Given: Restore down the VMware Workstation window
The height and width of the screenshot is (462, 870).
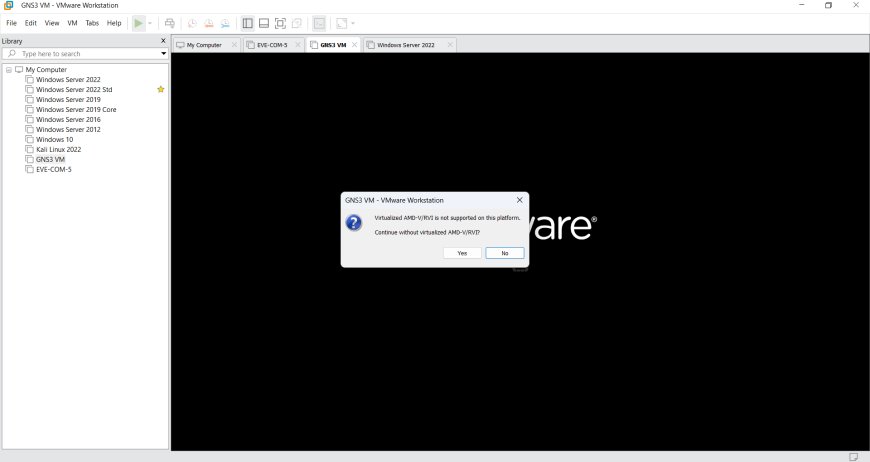Looking at the screenshot, I should [828, 5].
